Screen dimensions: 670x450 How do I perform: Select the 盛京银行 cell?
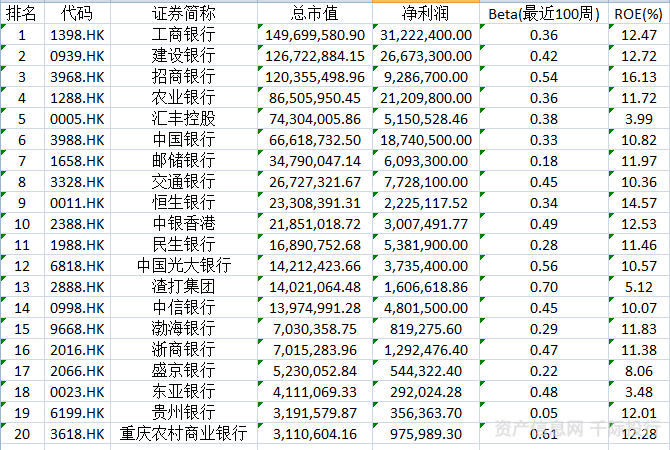click(x=184, y=371)
